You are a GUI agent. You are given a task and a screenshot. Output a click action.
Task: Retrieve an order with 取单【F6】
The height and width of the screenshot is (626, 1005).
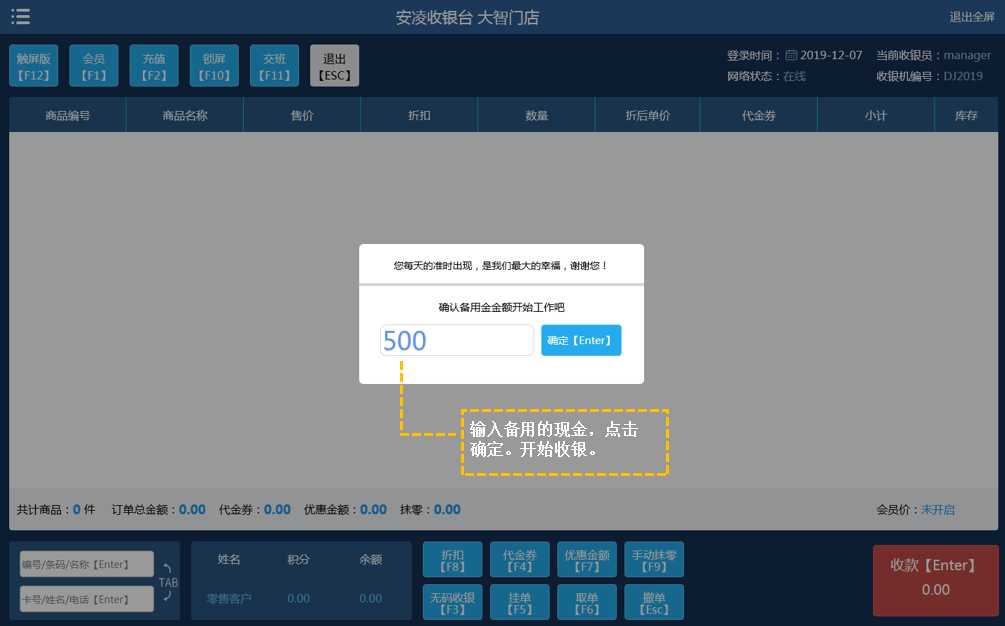coord(586,601)
